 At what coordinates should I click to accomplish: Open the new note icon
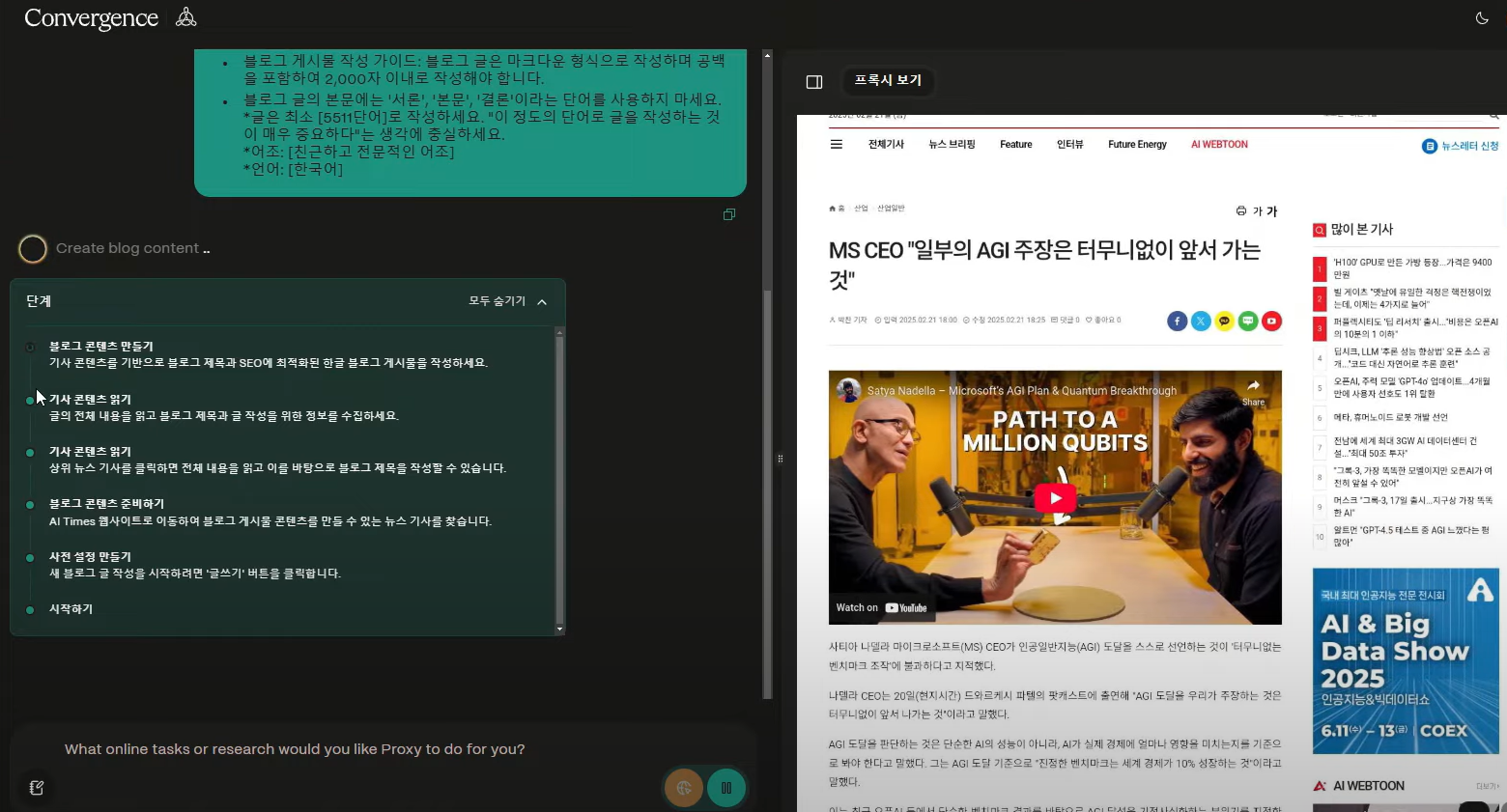point(37,788)
